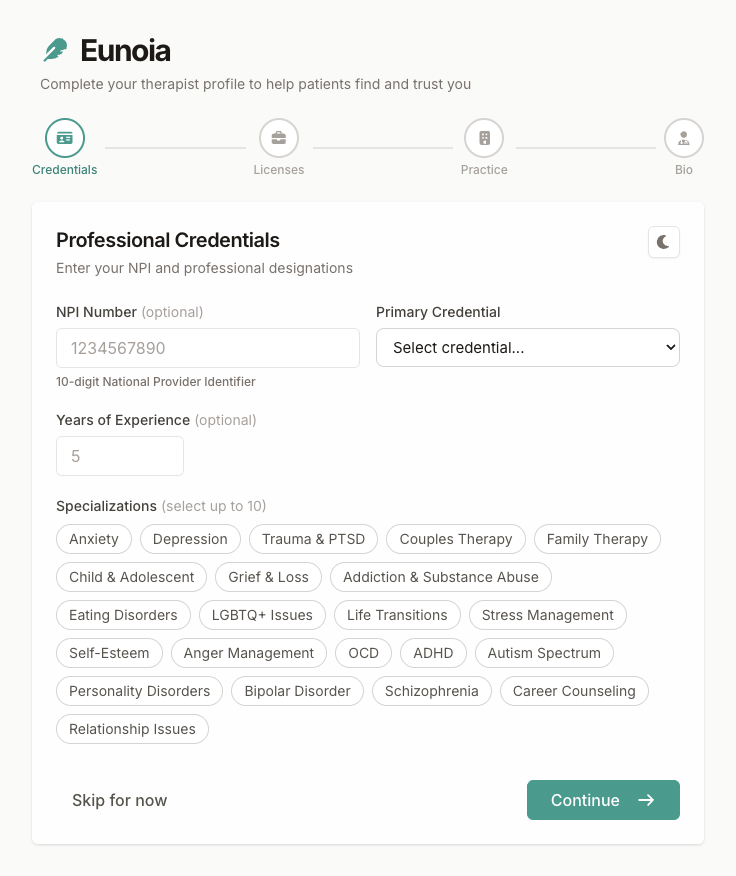Click the Practice step label
The image size is (736, 876).
pyautogui.click(x=484, y=170)
